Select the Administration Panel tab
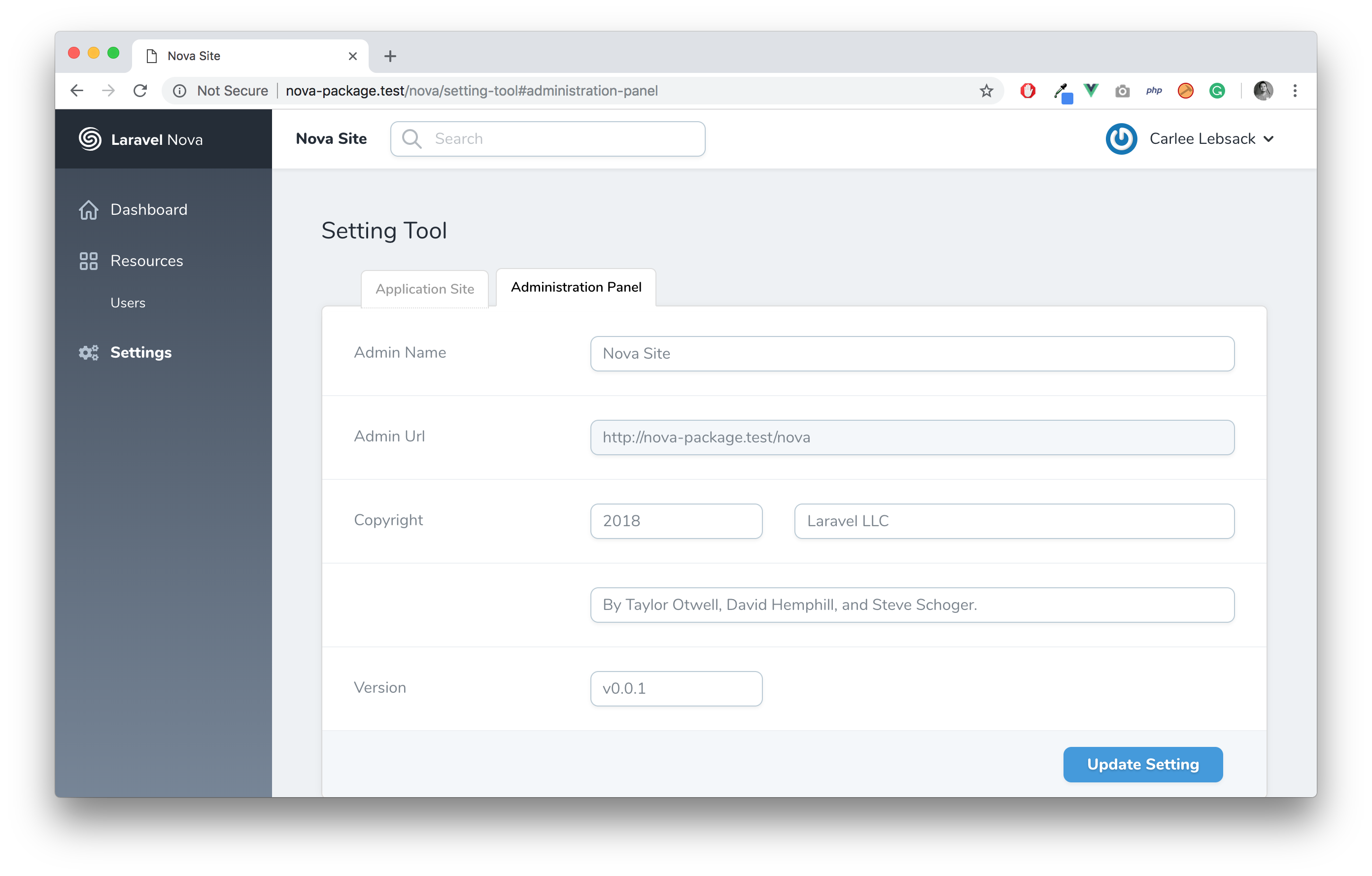The height and width of the screenshot is (876, 1372). [576, 287]
